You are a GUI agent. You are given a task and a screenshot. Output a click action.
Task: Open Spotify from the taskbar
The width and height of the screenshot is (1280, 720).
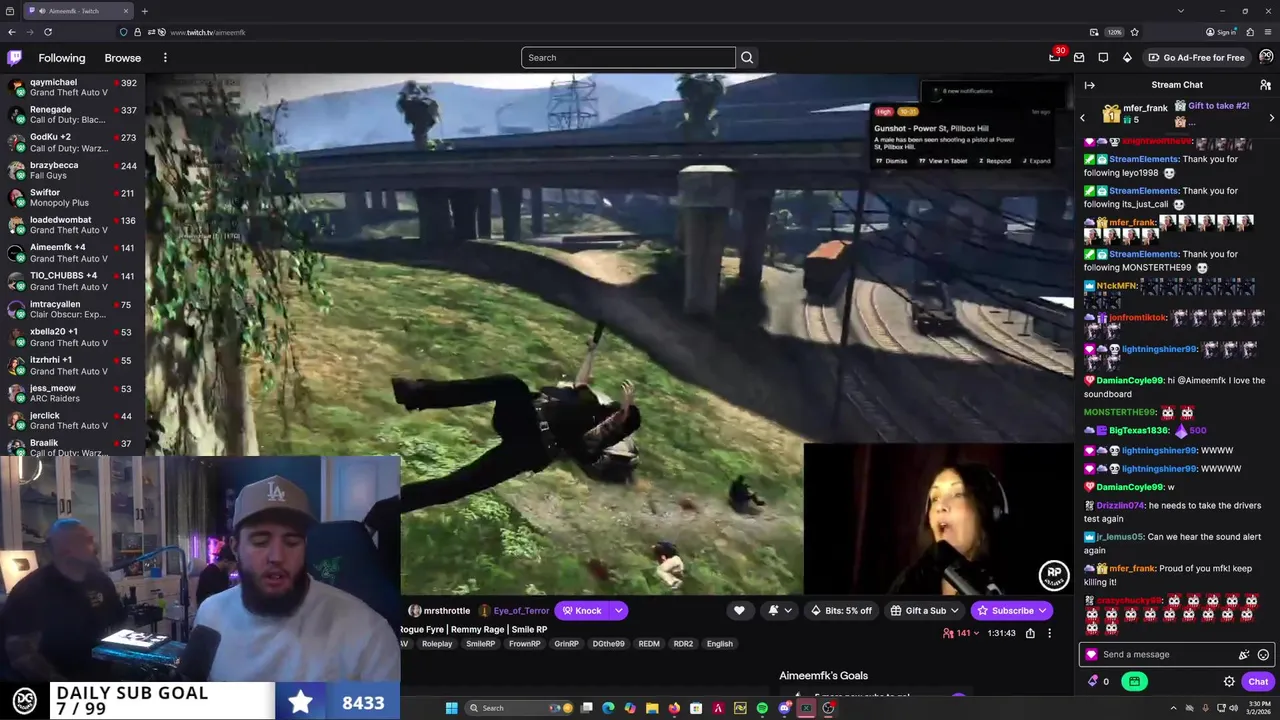762,708
